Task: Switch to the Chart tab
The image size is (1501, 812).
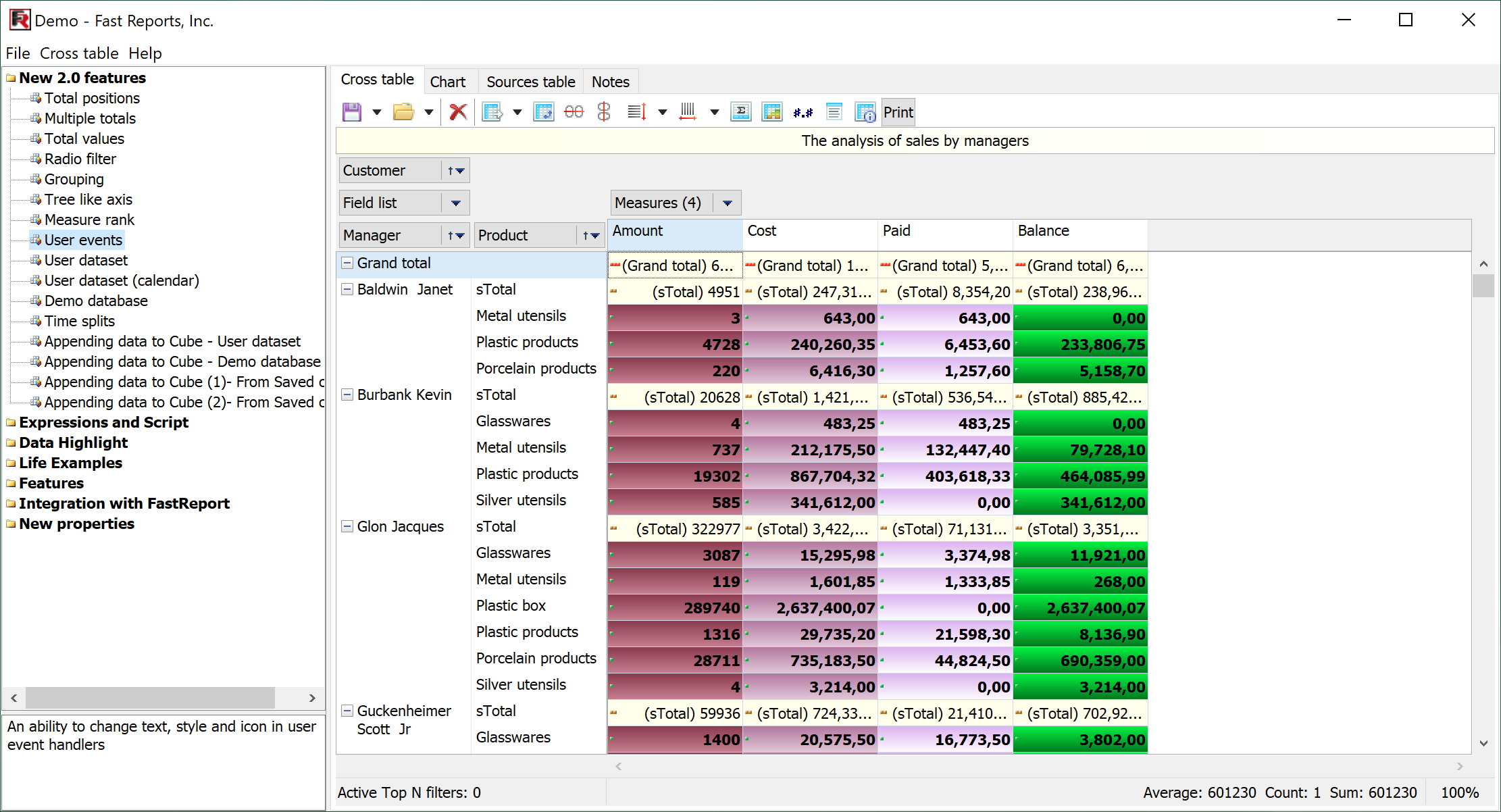Action: pyautogui.click(x=448, y=82)
